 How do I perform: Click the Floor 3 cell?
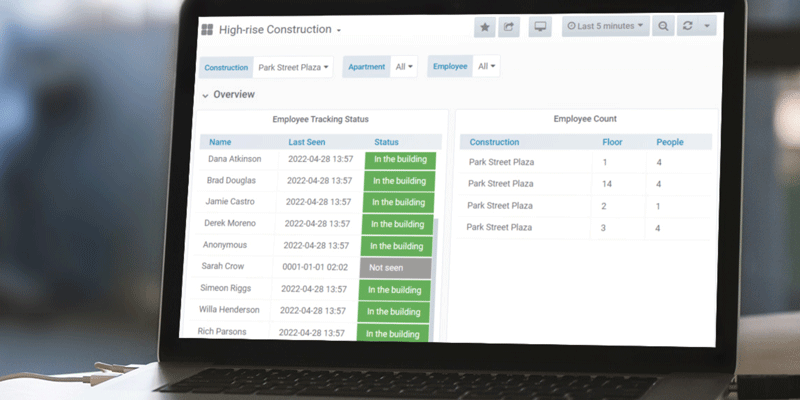603,228
